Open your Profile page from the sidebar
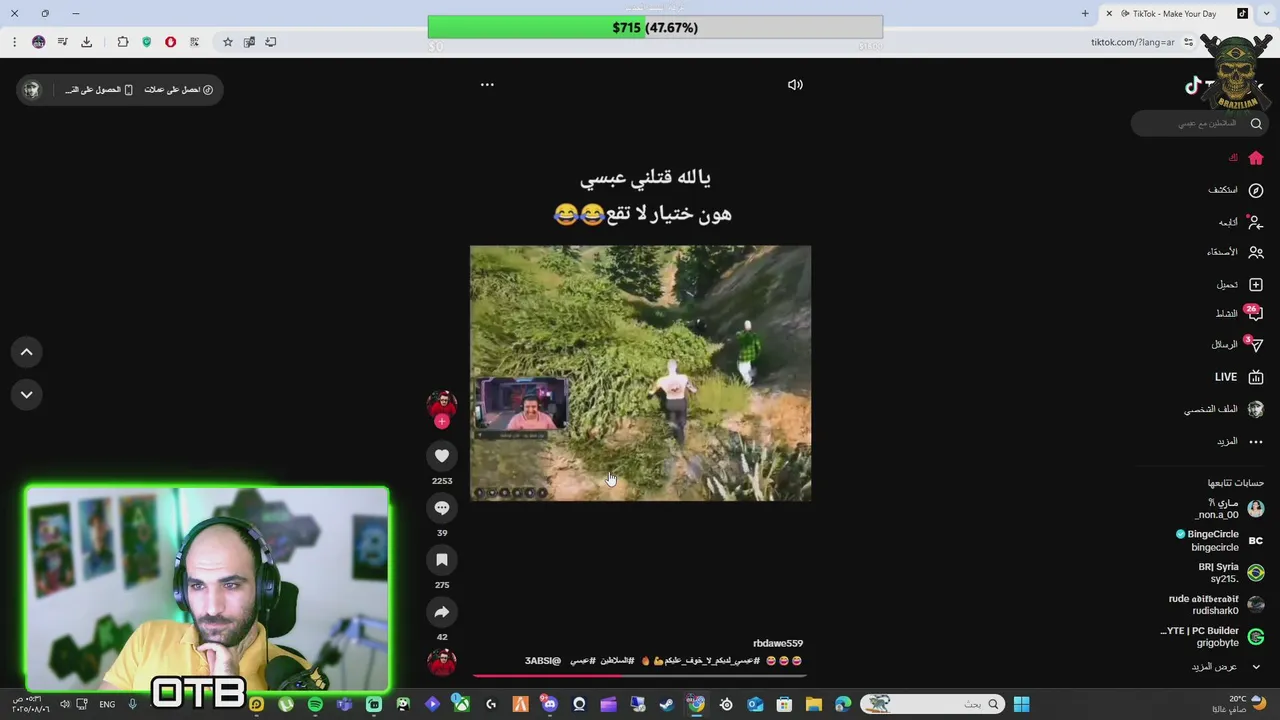1280x720 pixels. tap(1225, 409)
